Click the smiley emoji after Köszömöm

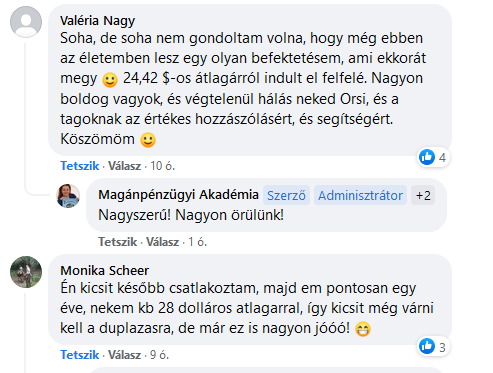pyautogui.click(x=148, y=140)
